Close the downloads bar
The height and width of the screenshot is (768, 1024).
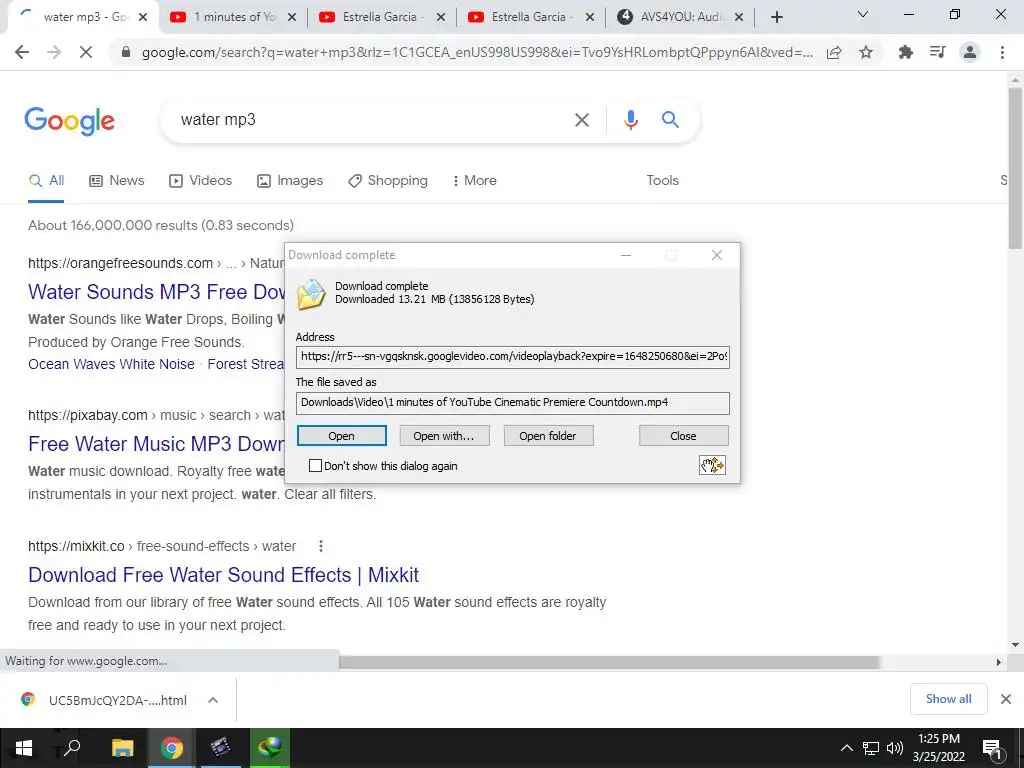point(1006,699)
